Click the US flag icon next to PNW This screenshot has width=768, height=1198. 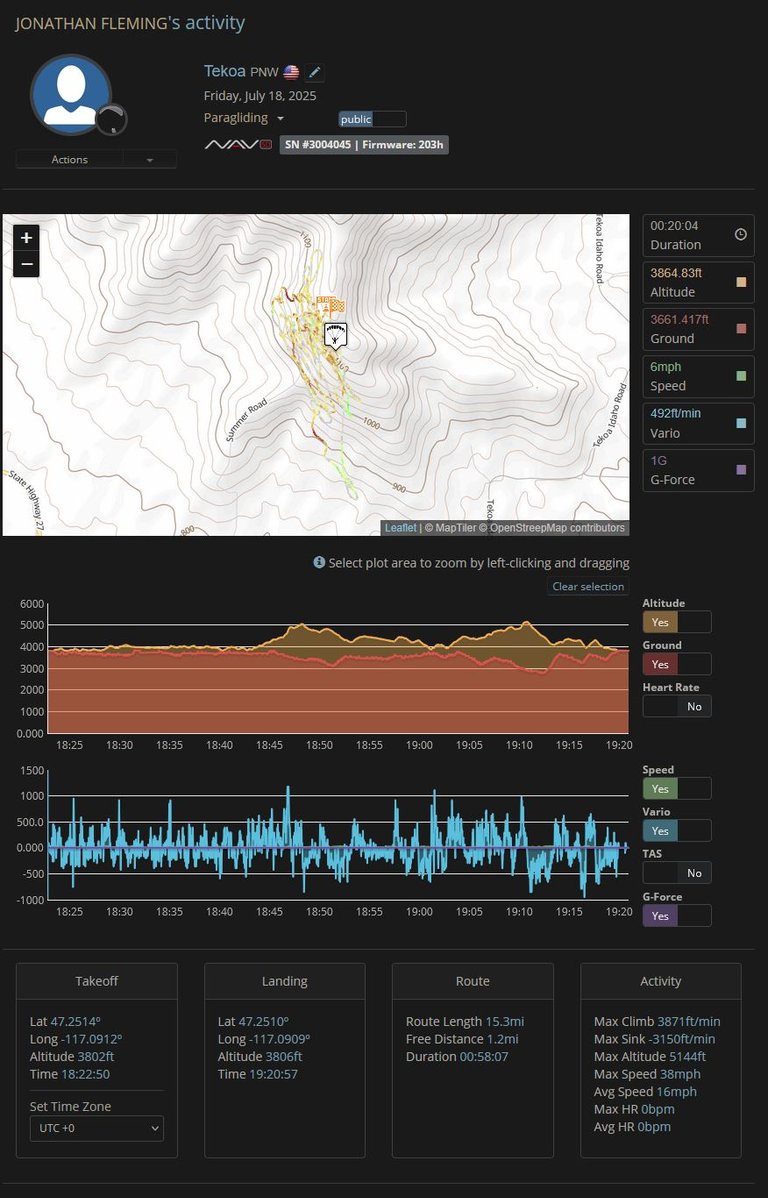coord(291,73)
